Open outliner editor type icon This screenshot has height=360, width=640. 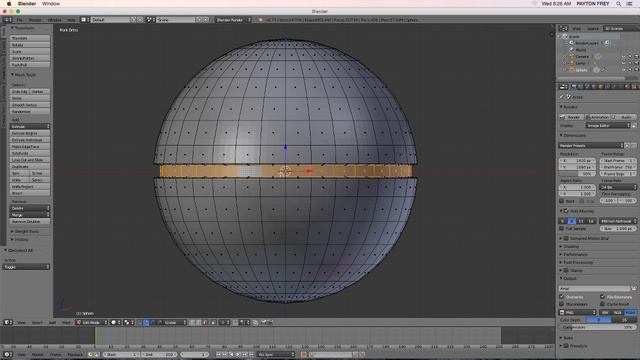563,29
